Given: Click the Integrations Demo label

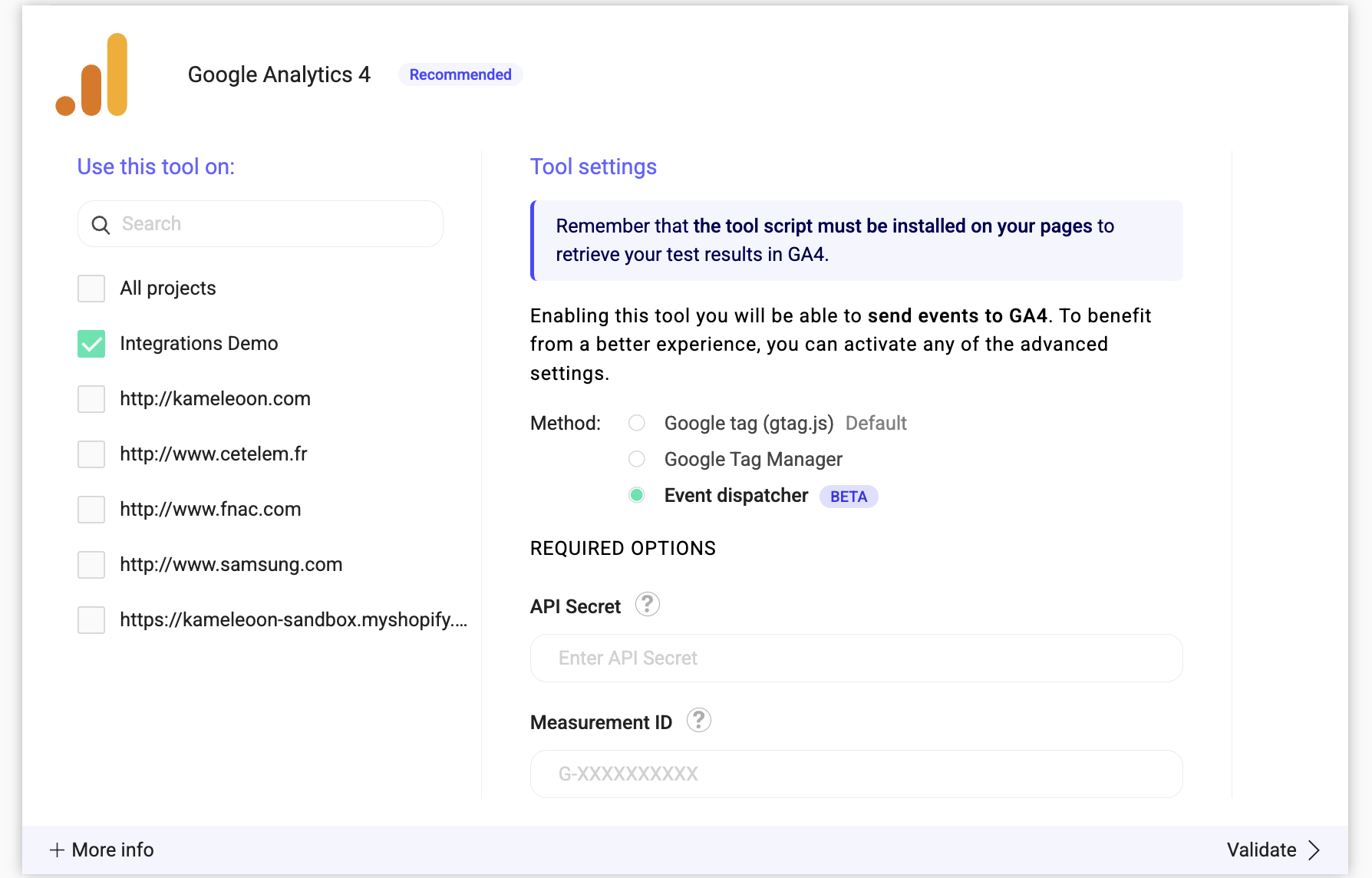Looking at the screenshot, I should pos(199,344).
